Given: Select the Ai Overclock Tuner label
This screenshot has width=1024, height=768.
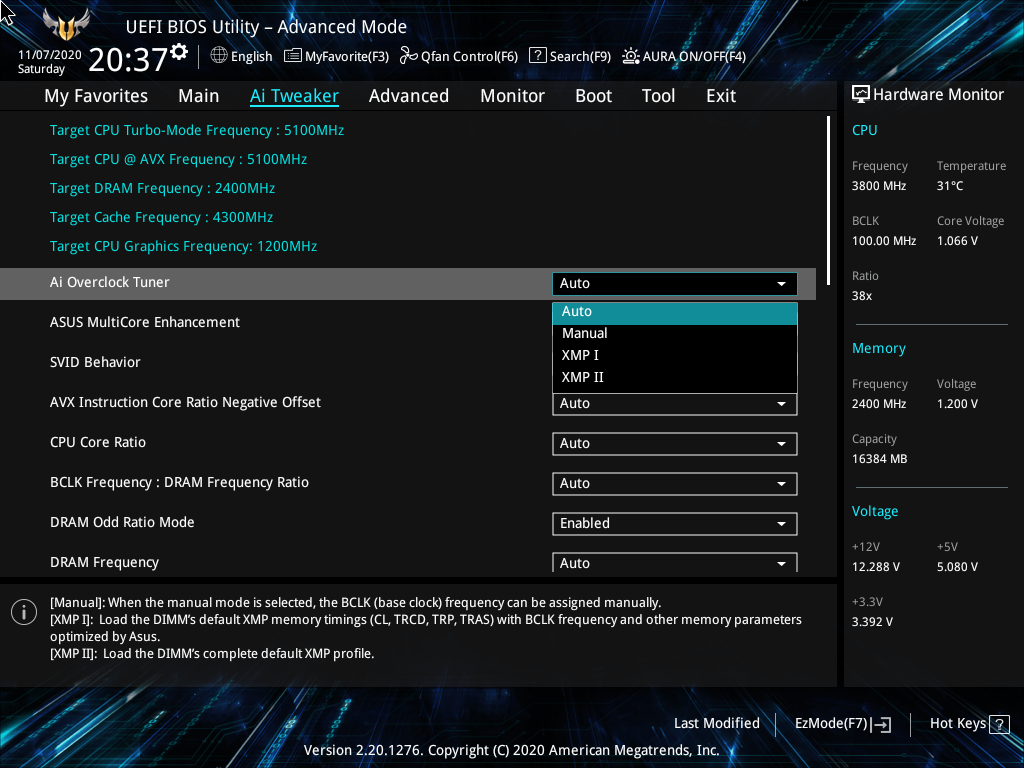Looking at the screenshot, I should pyautogui.click(x=110, y=283).
